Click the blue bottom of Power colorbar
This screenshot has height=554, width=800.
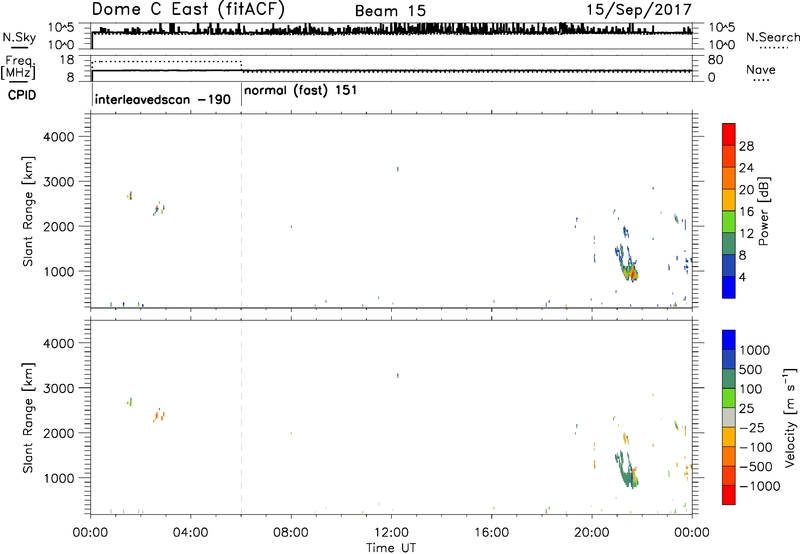click(729, 287)
